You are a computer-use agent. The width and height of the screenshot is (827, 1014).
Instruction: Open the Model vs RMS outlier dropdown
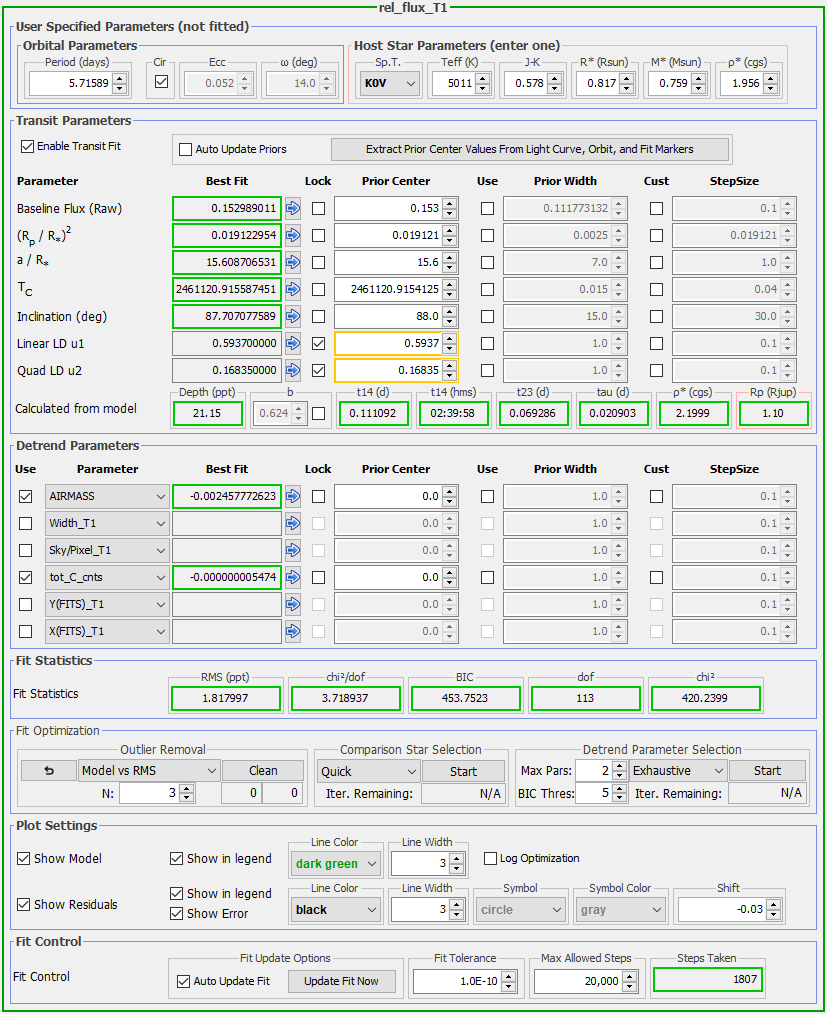pos(148,771)
